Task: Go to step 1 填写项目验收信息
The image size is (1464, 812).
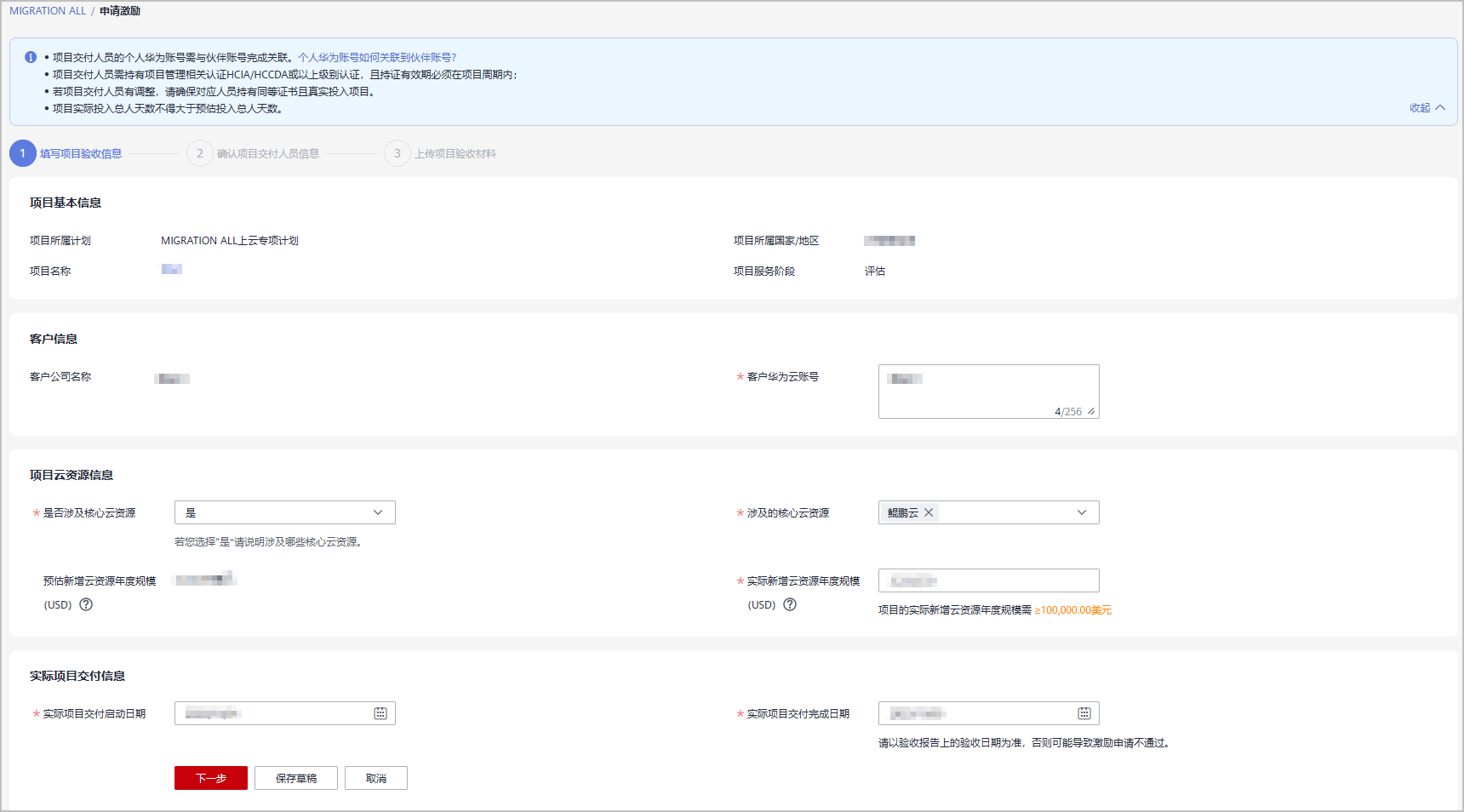Action: (80, 154)
